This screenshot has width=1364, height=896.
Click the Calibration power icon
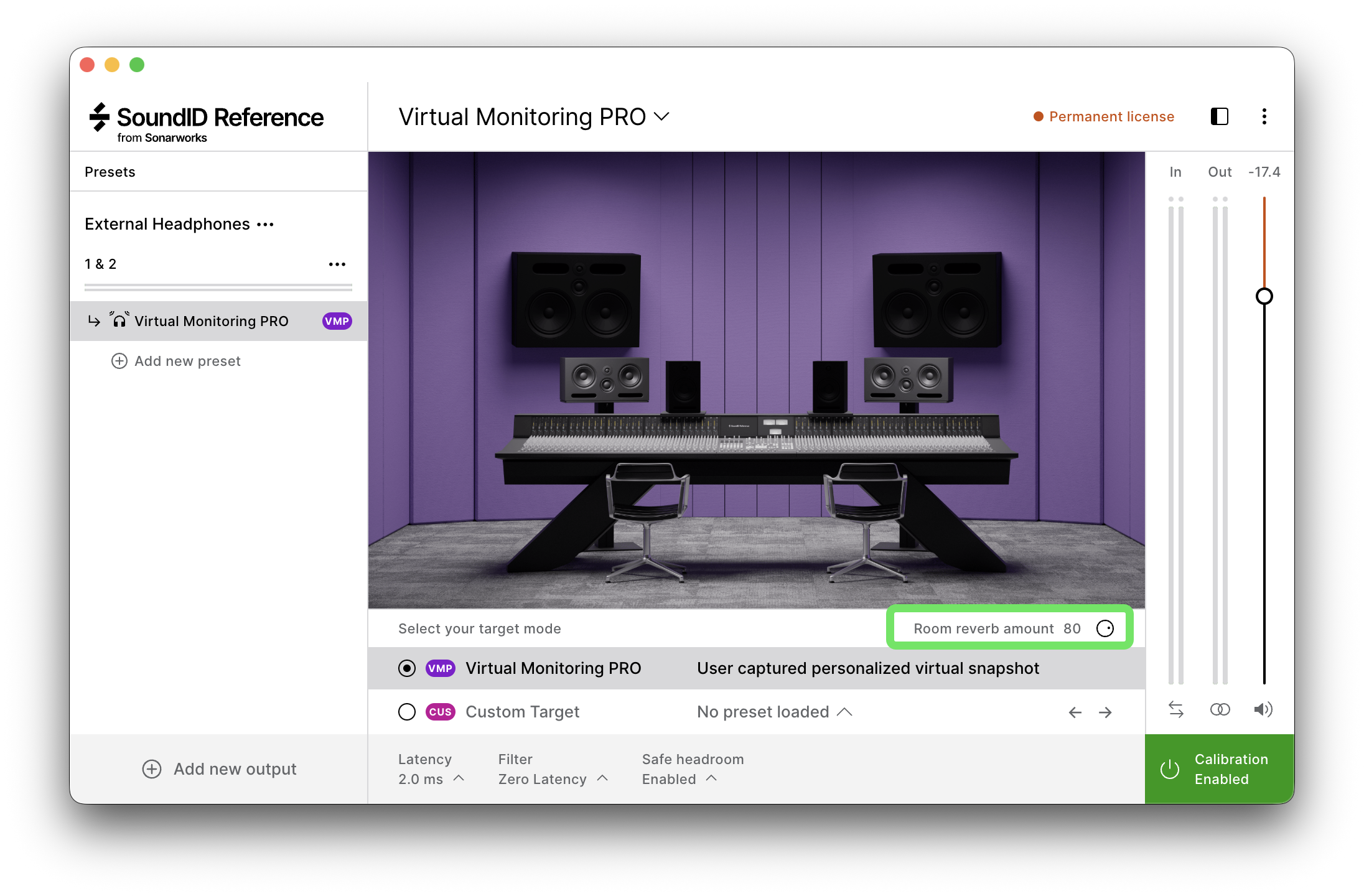coord(1170,769)
